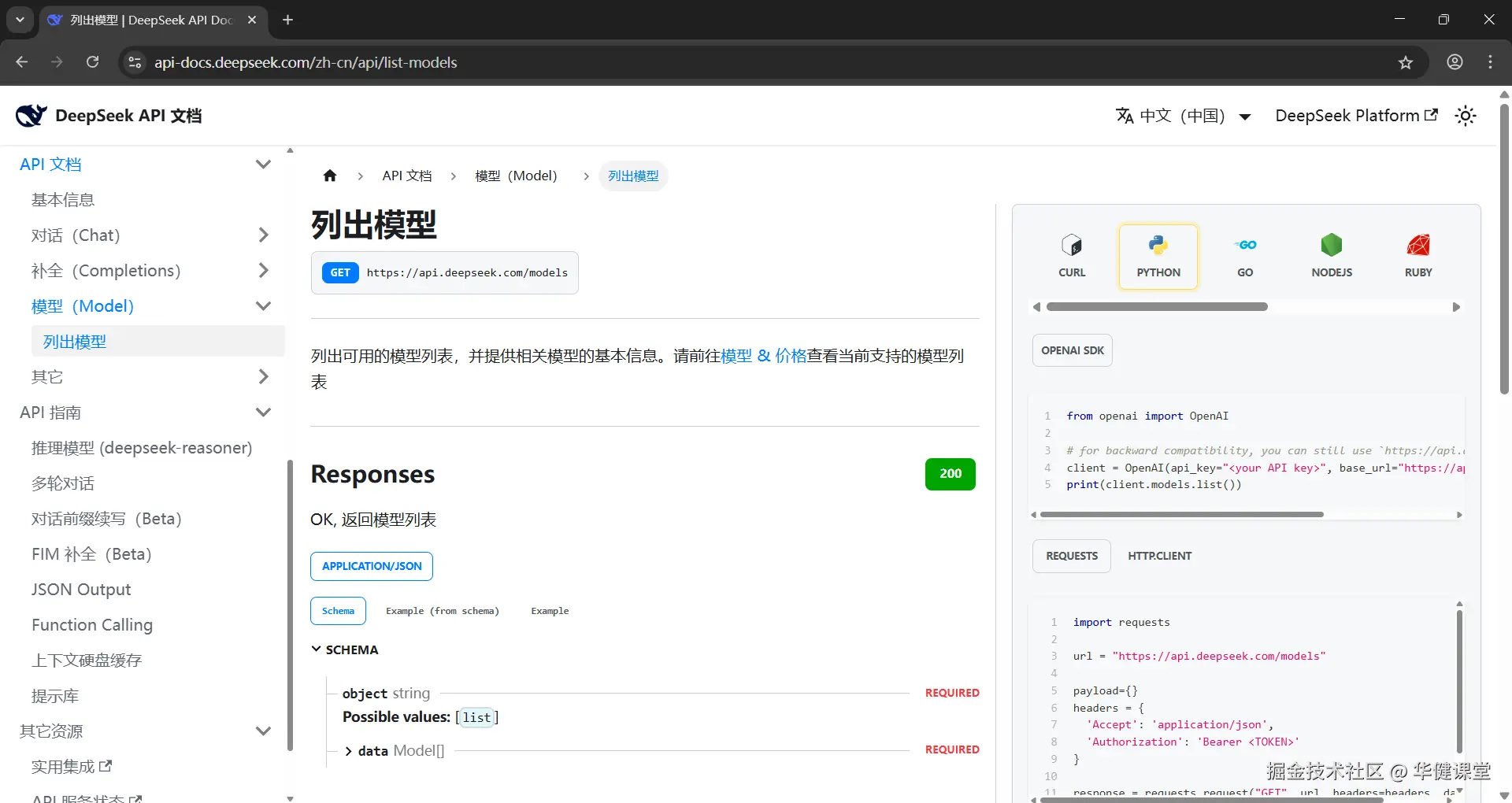Follow the 模型 & 价格 link

pos(764,356)
